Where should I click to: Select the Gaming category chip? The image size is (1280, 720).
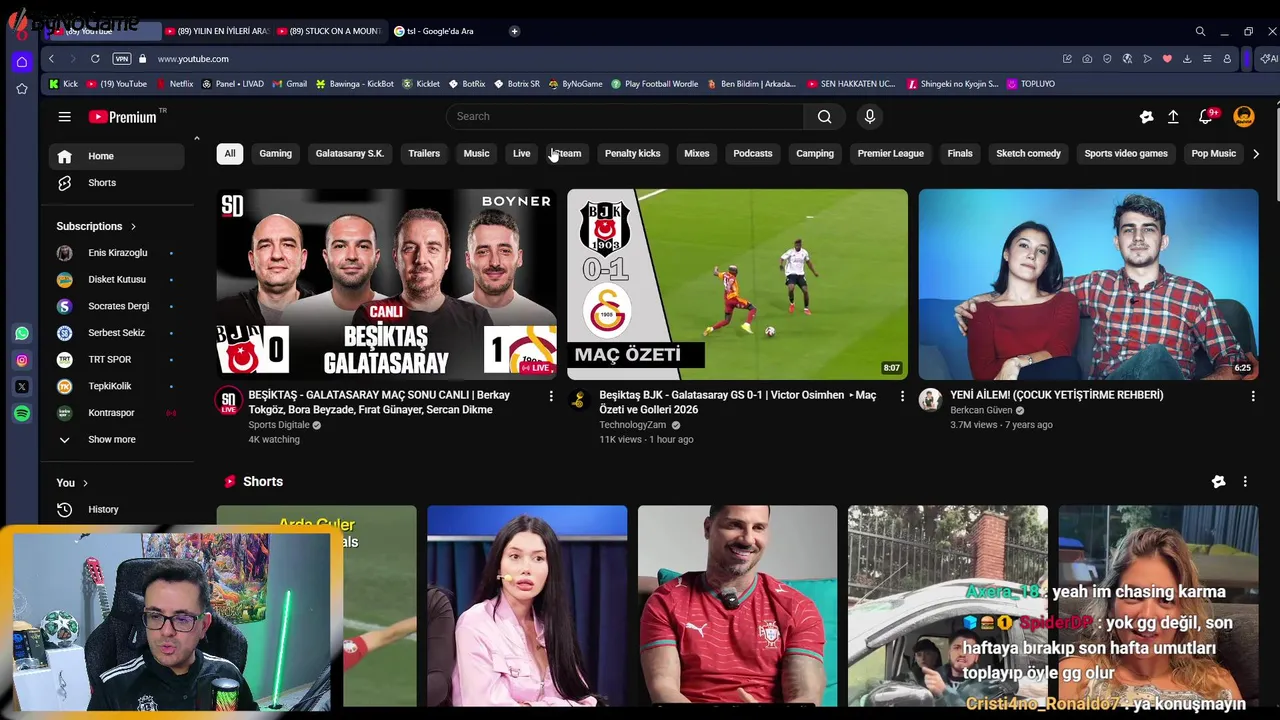pyautogui.click(x=275, y=154)
